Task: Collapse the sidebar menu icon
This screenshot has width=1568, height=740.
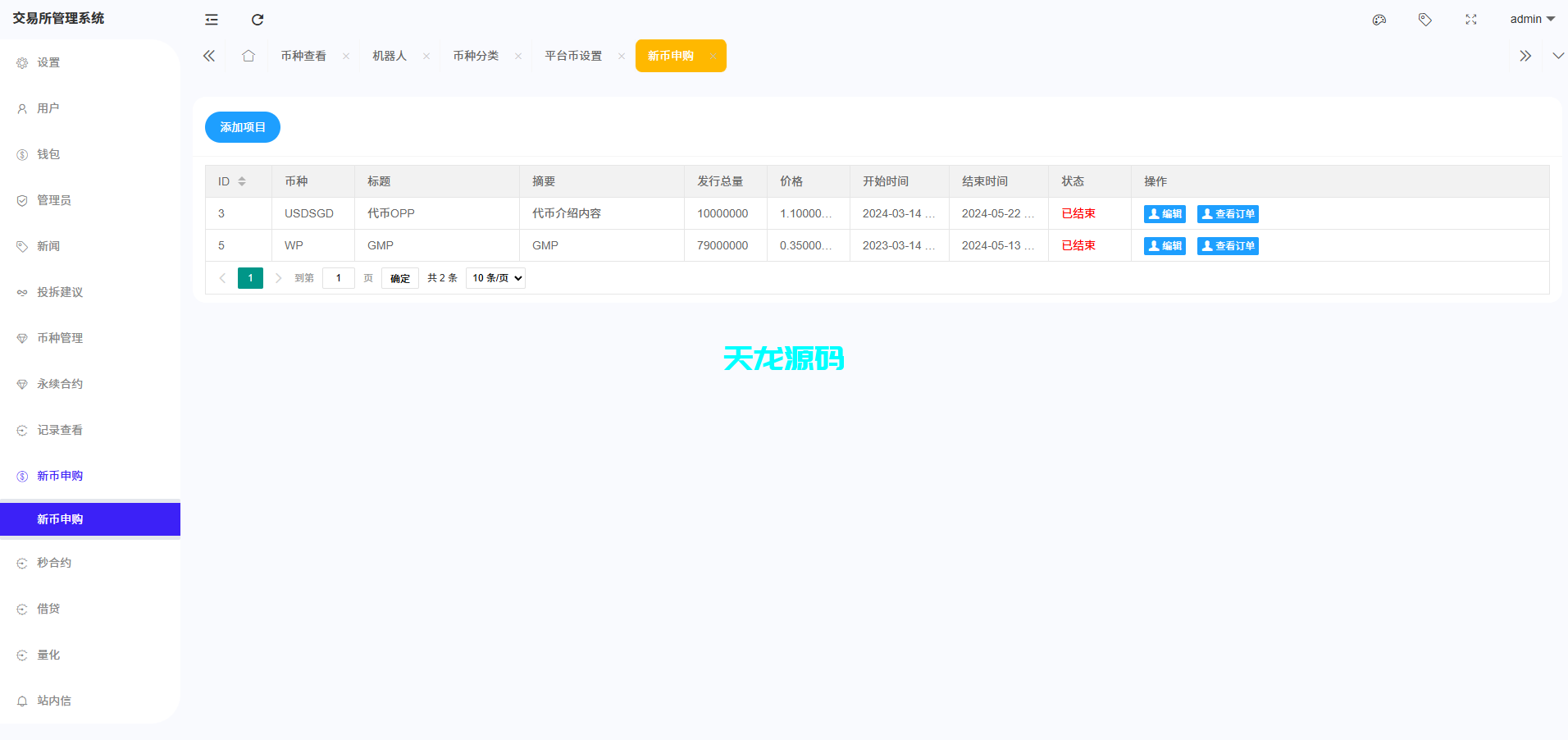Action: point(212,19)
